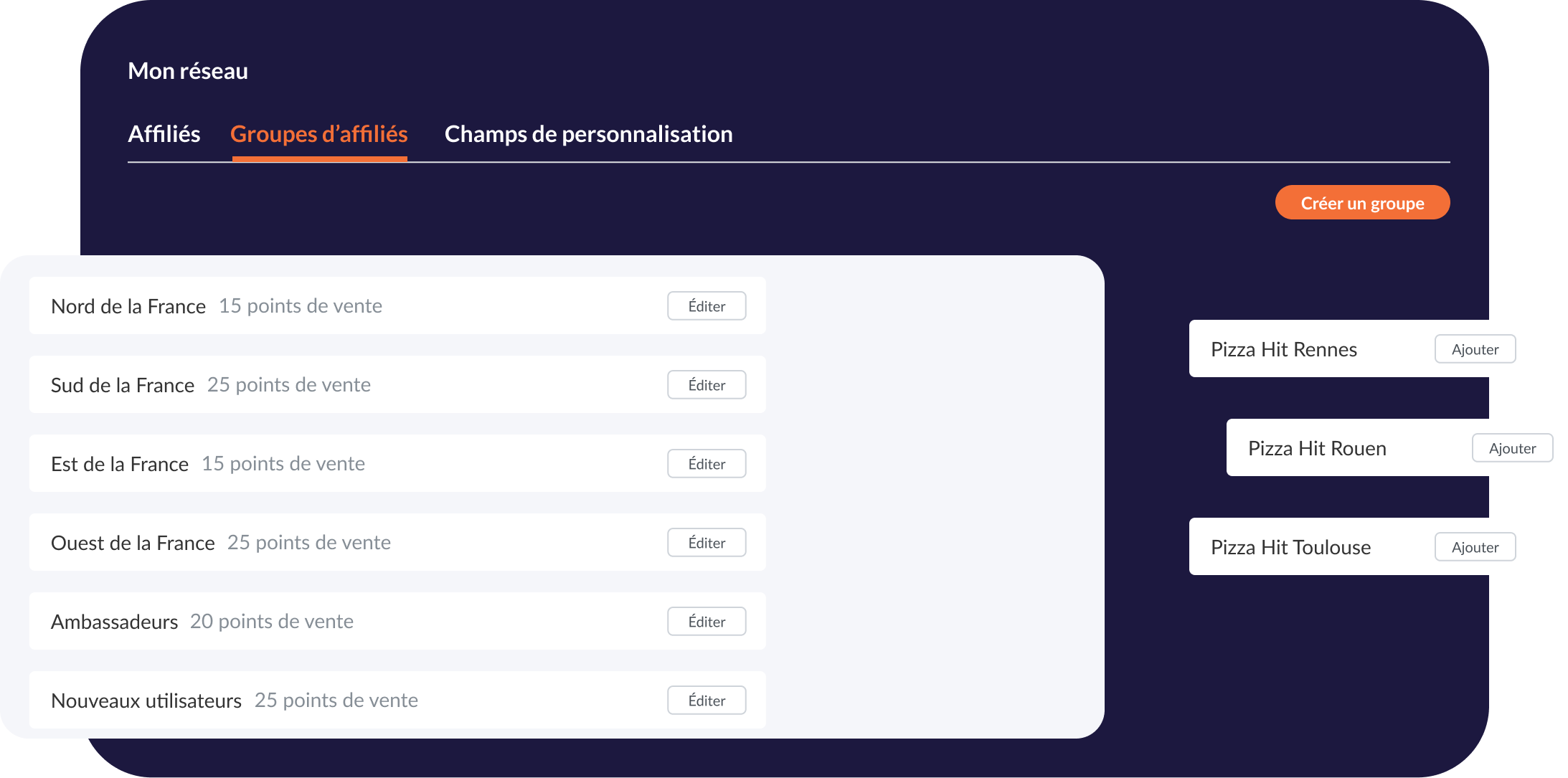Image resolution: width=1568 pixels, height=778 pixels.
Task: Add Pizza Hit Toulouse with Ajouter
Action: [x=1475, y=547]
